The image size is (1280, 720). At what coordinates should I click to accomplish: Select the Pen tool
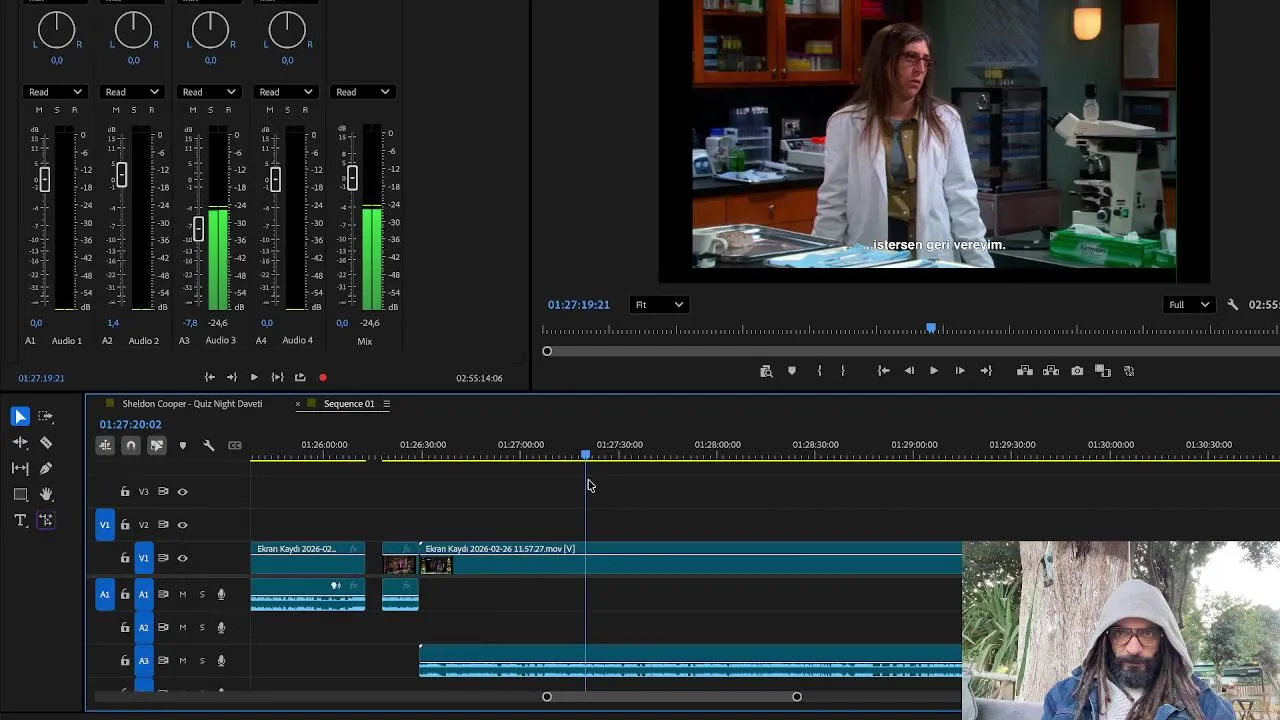point(46,468)
